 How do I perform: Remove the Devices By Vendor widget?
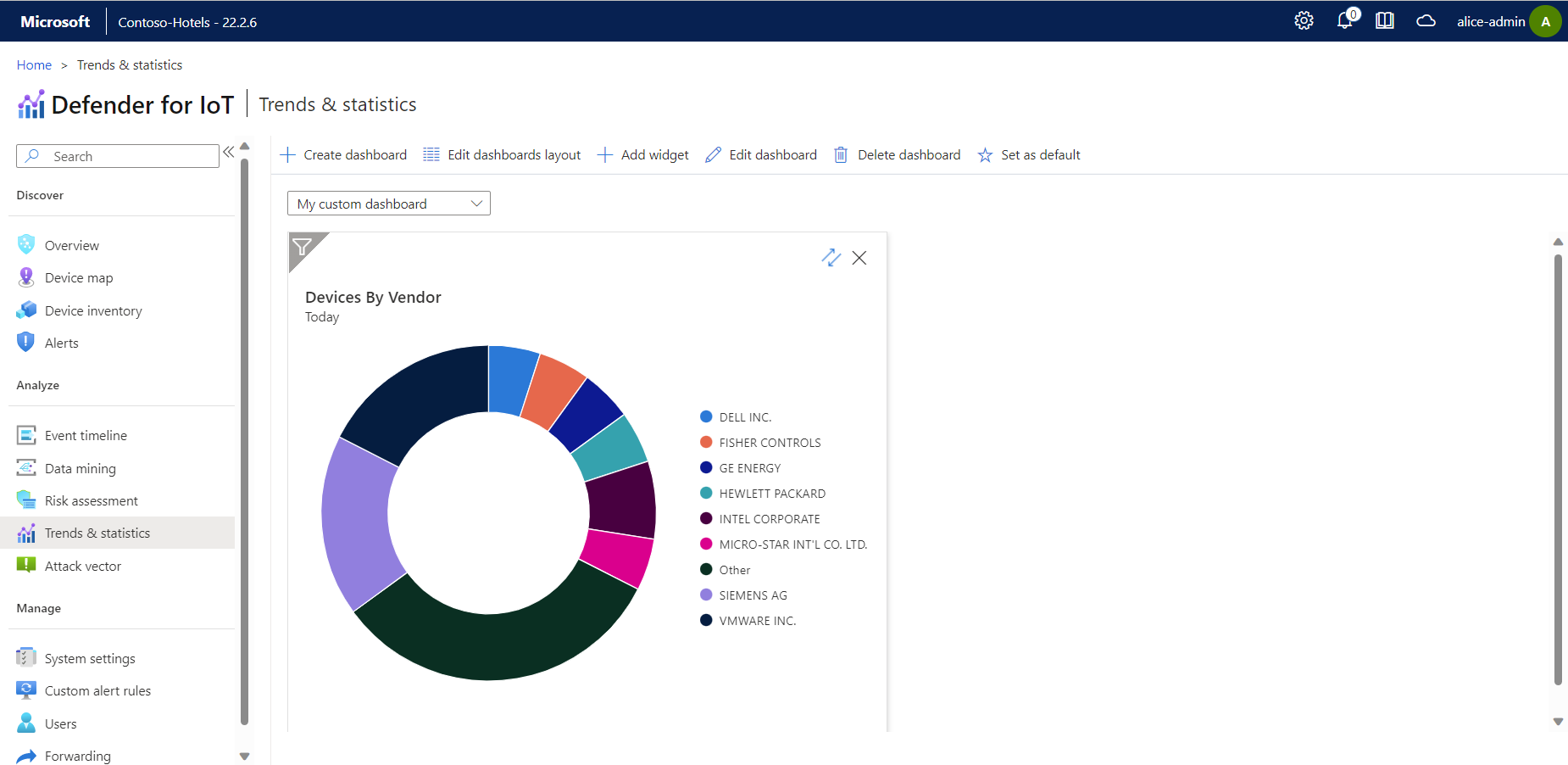pos(859,258)
